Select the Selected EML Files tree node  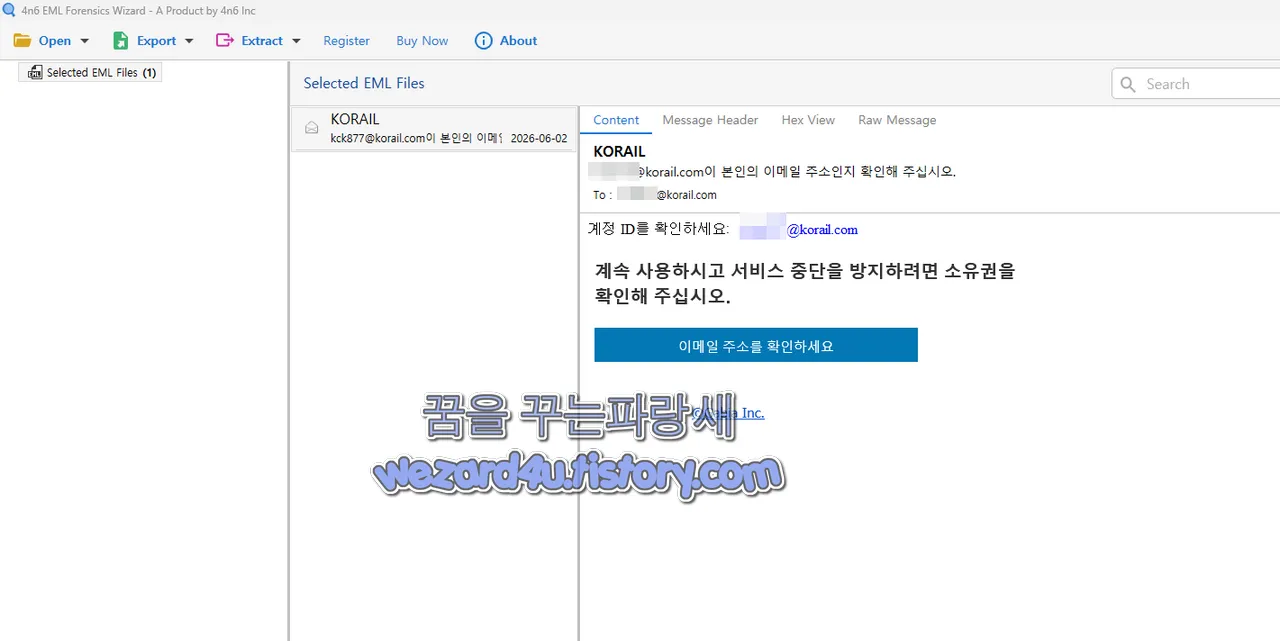(x=90, y=72)
